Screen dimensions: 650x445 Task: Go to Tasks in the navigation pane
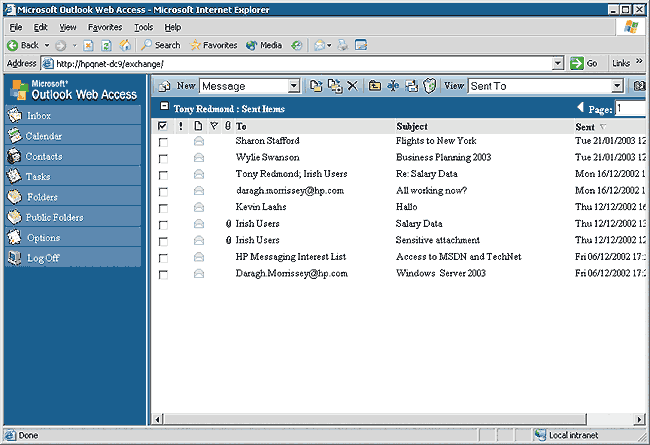(39, 176)
